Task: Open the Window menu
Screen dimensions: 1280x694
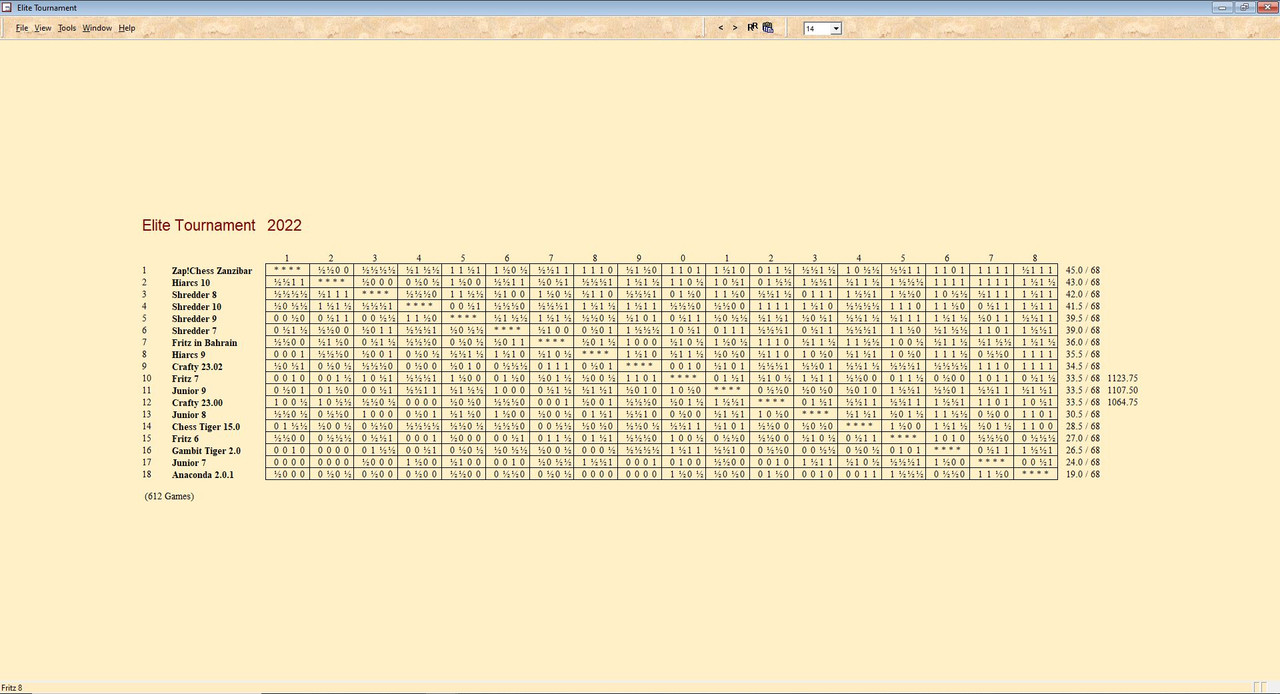Action: (97, 28)
